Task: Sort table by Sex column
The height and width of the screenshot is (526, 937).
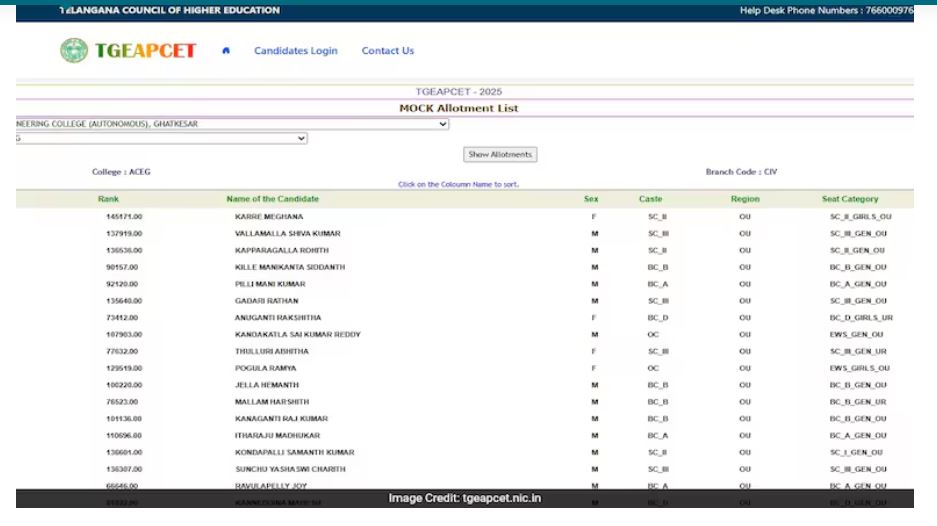Action: point(591,199)
